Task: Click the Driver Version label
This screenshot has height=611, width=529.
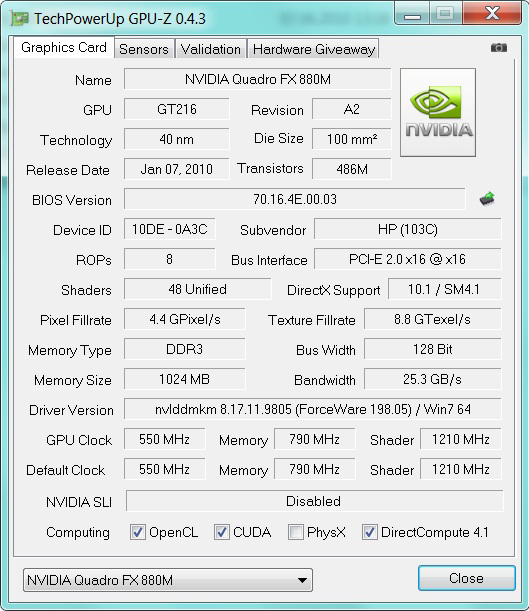Action: [x=71, y=410]
